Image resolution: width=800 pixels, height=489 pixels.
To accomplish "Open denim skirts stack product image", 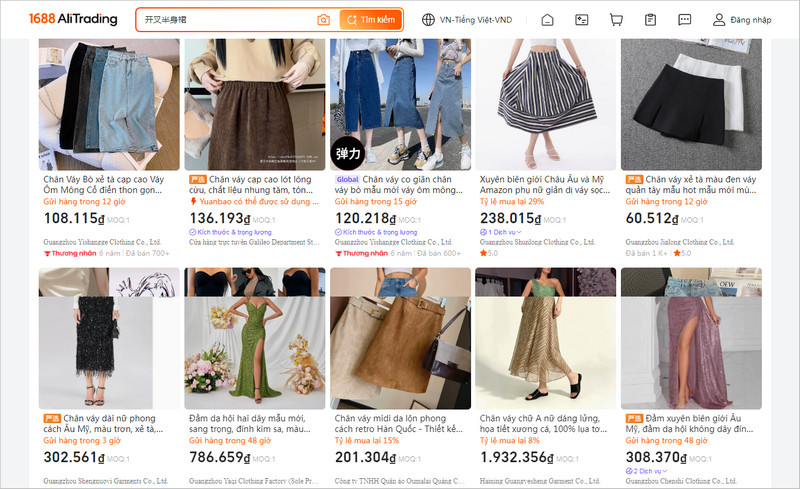I will click(x=109, y=105).
